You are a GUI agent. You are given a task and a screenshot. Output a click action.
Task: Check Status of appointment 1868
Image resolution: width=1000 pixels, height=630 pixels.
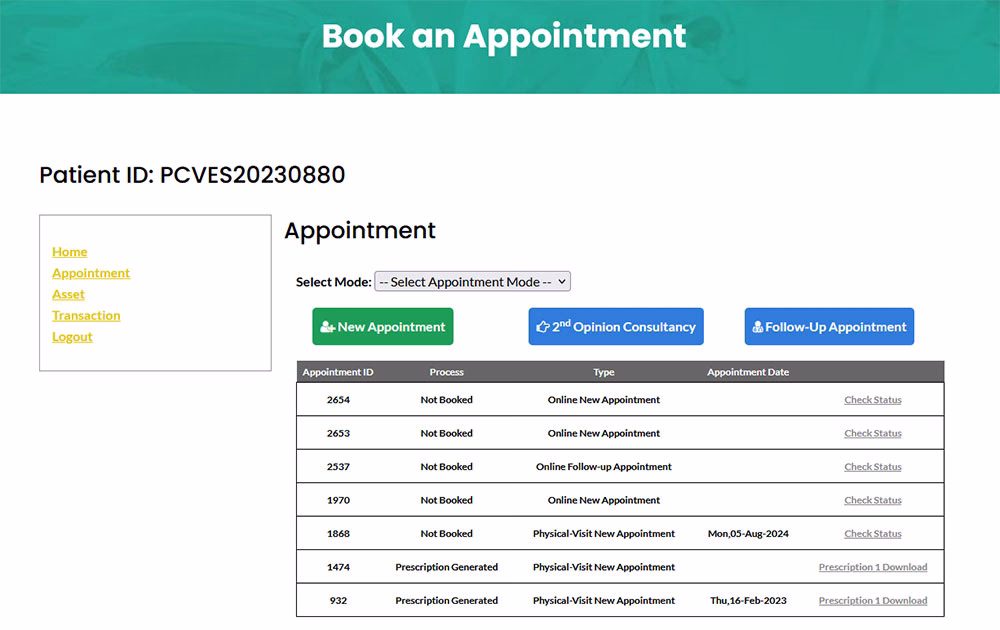point(872,533)
